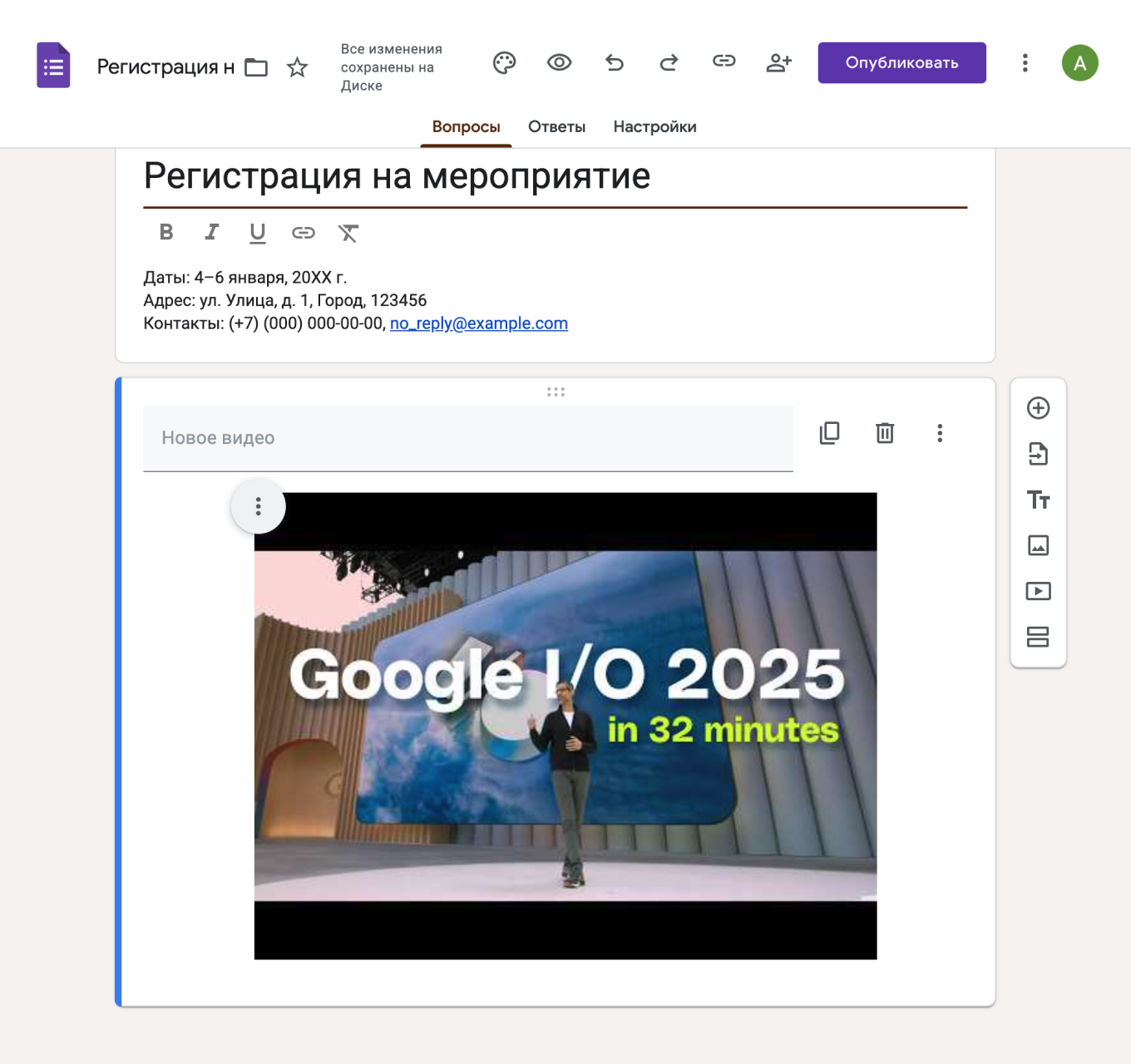Import questions from another form
Screen dimensions: 1131x1064
pyautogui.click(x=1038, y=455)
